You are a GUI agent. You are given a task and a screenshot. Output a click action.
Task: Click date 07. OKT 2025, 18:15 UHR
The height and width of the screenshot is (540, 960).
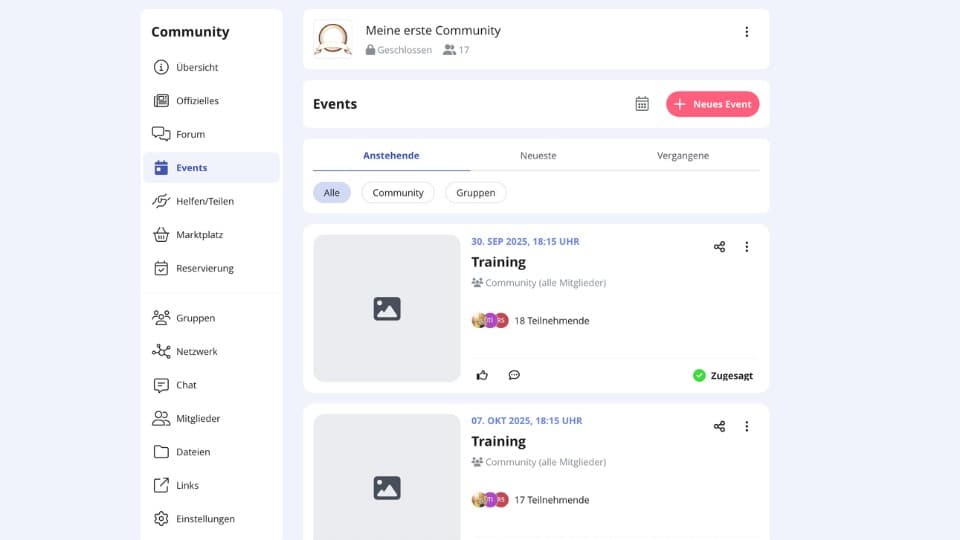coord(527,421)
